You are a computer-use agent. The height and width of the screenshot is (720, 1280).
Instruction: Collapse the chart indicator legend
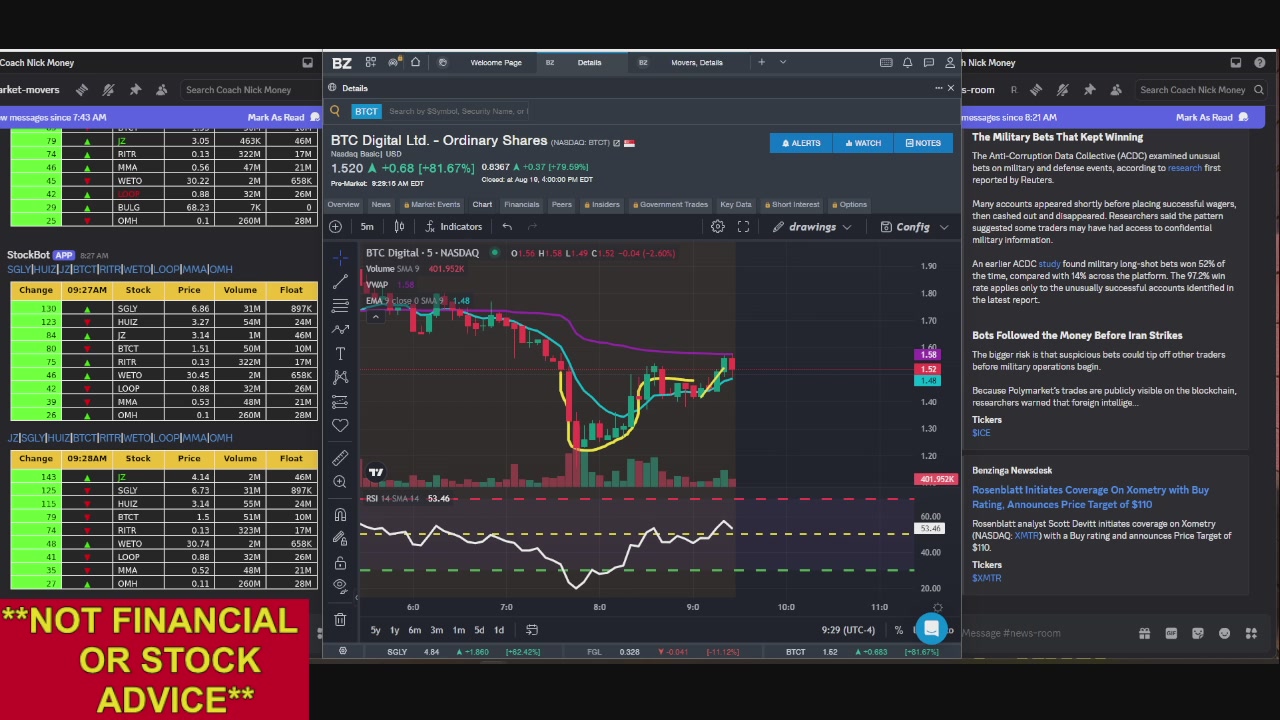375,317
